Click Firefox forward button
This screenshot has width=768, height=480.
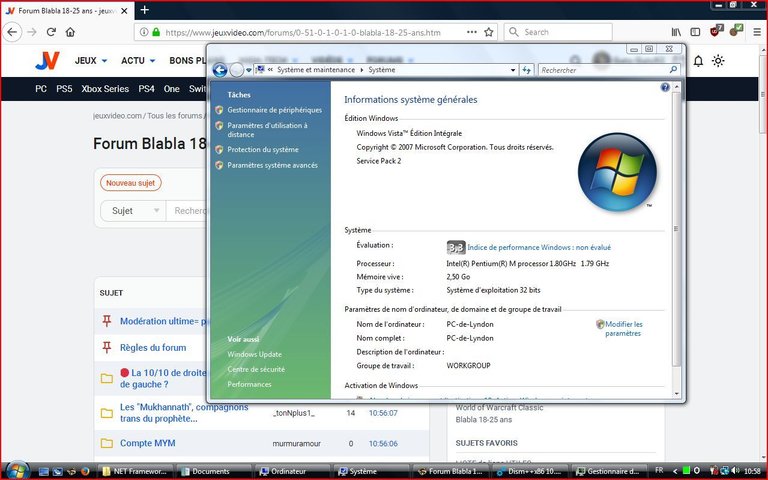[x=32, y=32]
